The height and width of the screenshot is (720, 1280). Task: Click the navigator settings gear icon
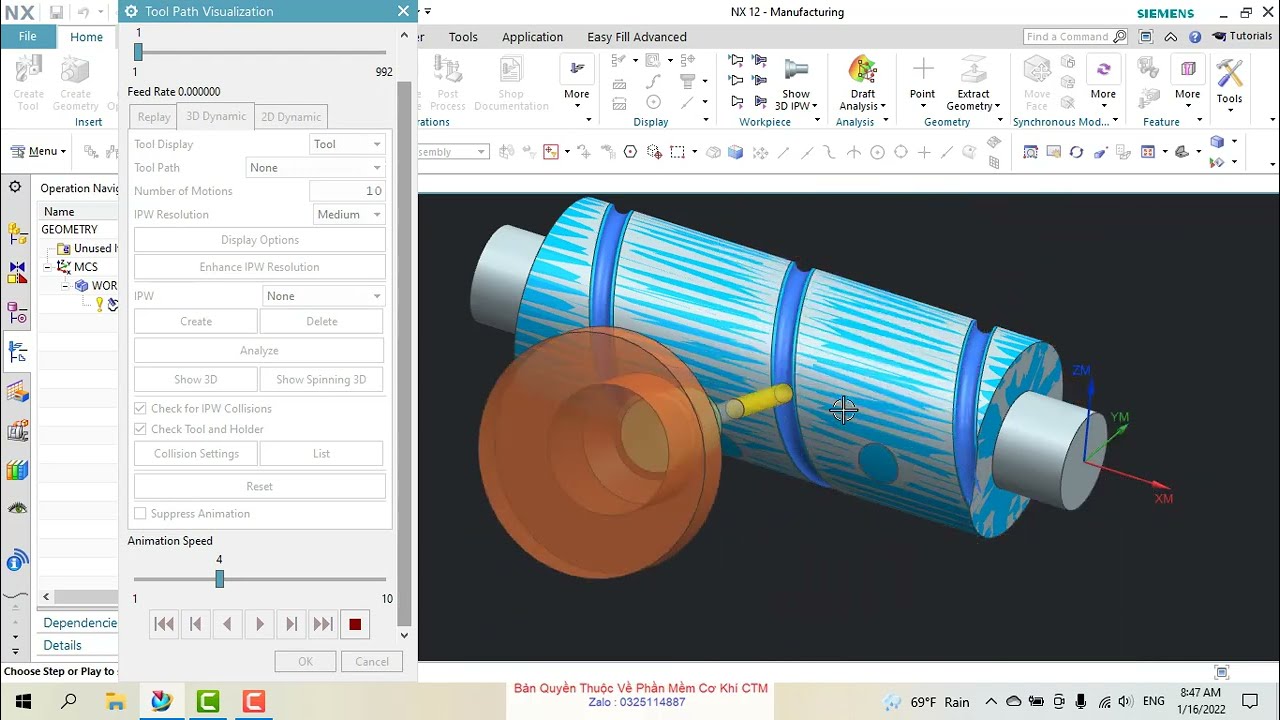[15, 187]
